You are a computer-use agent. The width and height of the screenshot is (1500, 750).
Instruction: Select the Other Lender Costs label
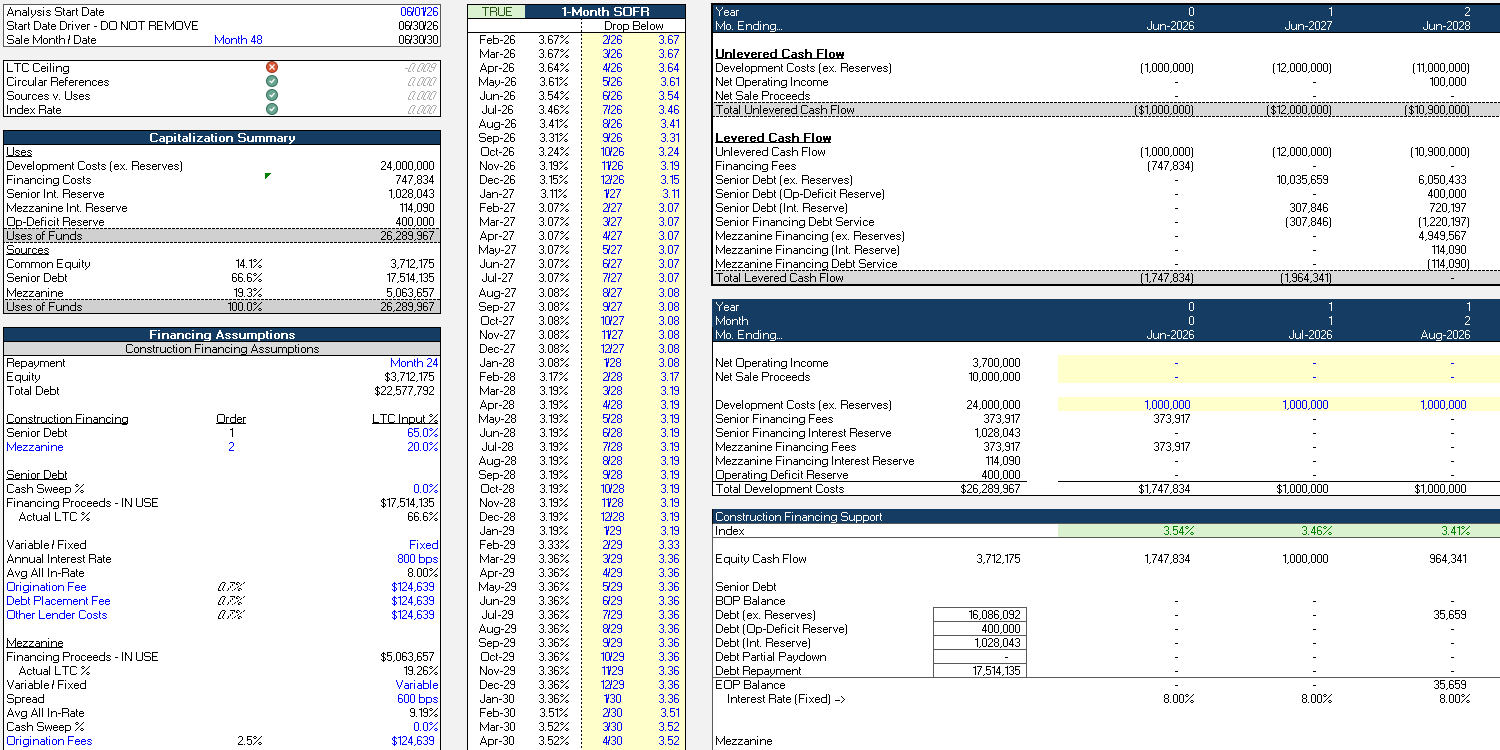[56, 615]
